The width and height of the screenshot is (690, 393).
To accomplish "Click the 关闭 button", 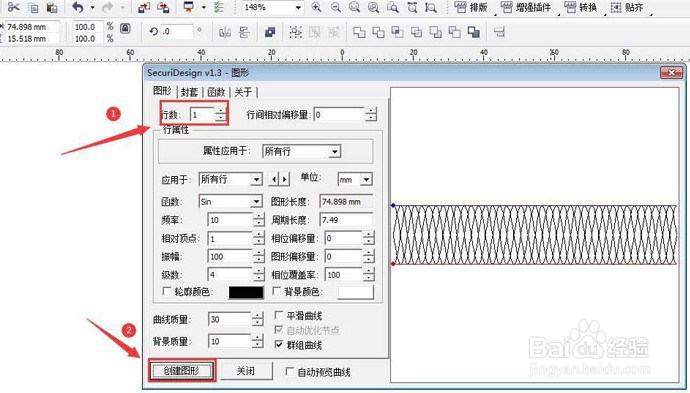I will [x=246, y=371].
